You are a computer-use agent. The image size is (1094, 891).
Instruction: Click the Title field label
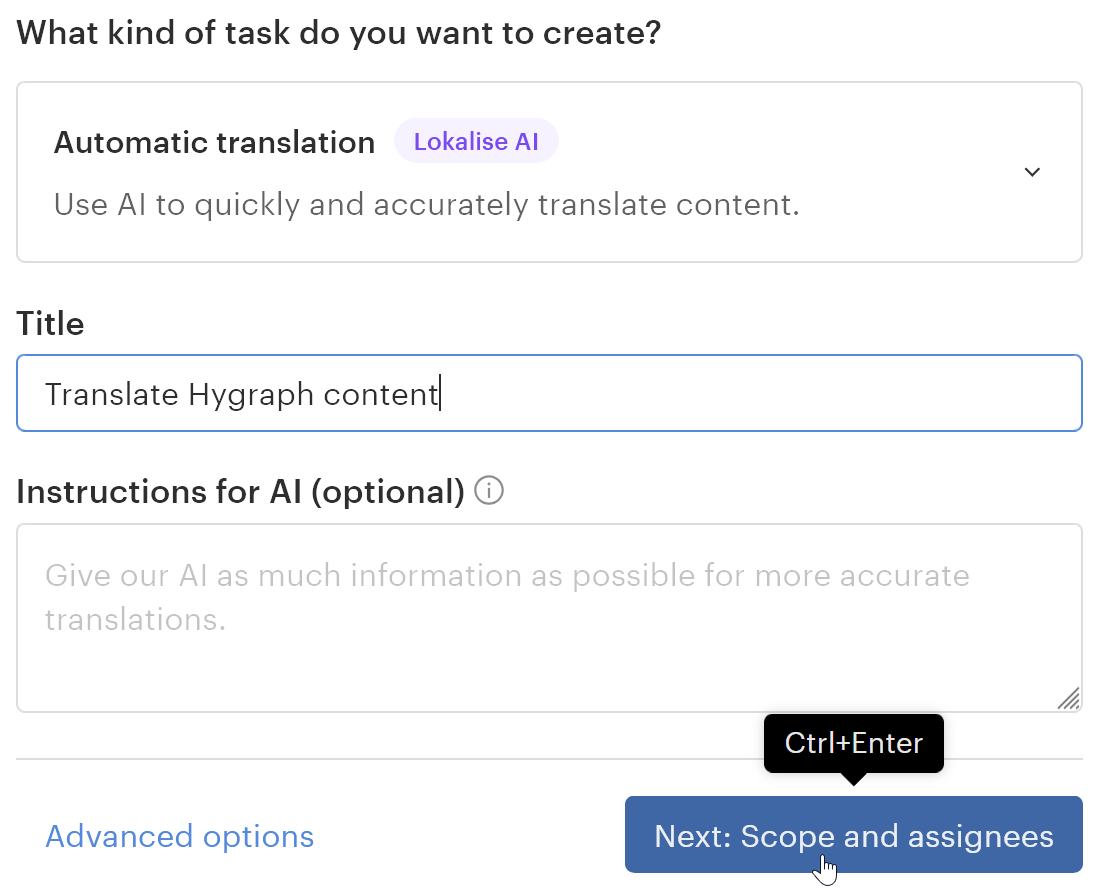pyautogui.click(x=50, y=324)
